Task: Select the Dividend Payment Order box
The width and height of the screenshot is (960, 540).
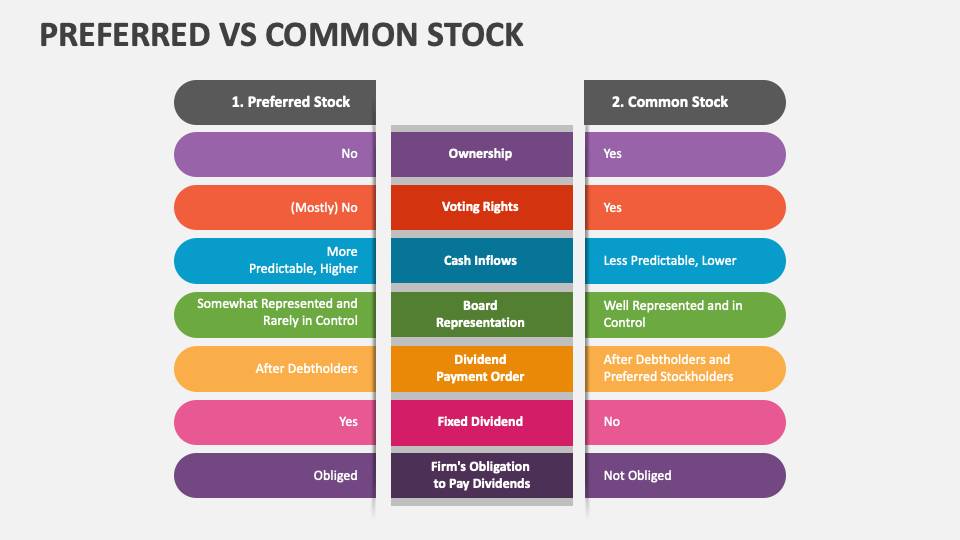Action: click(x=482, y=369)
